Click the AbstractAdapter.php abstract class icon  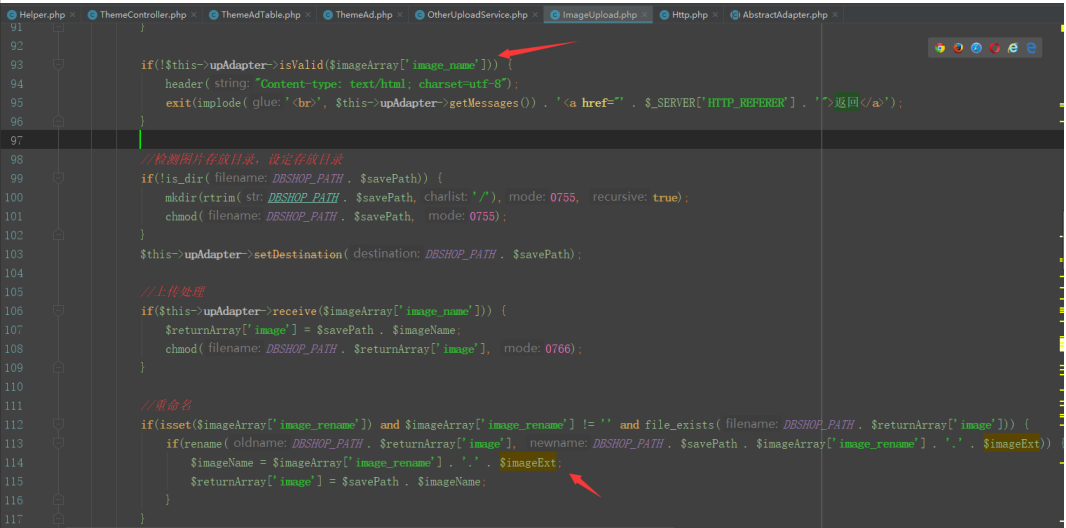pyautogui.click(x=735, y=14)
